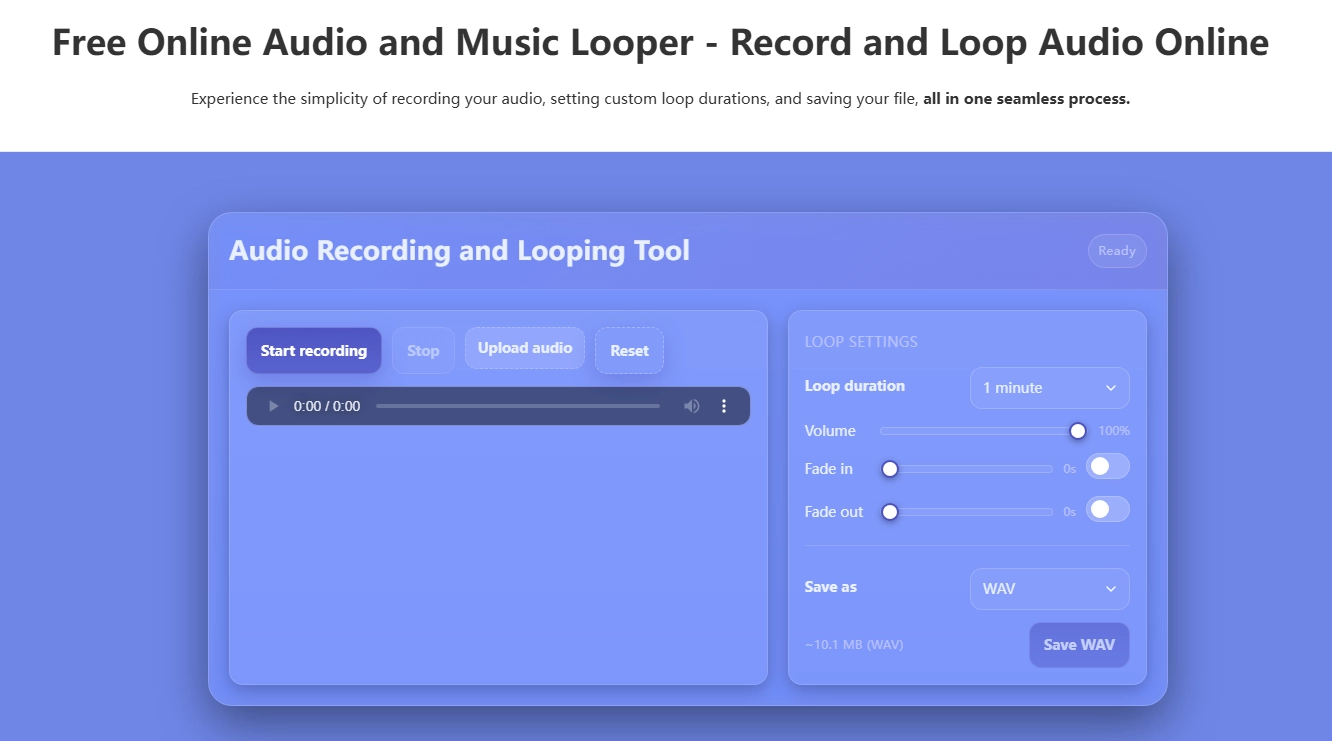
Task: Reset the recording session
Action: pos(629,350)
